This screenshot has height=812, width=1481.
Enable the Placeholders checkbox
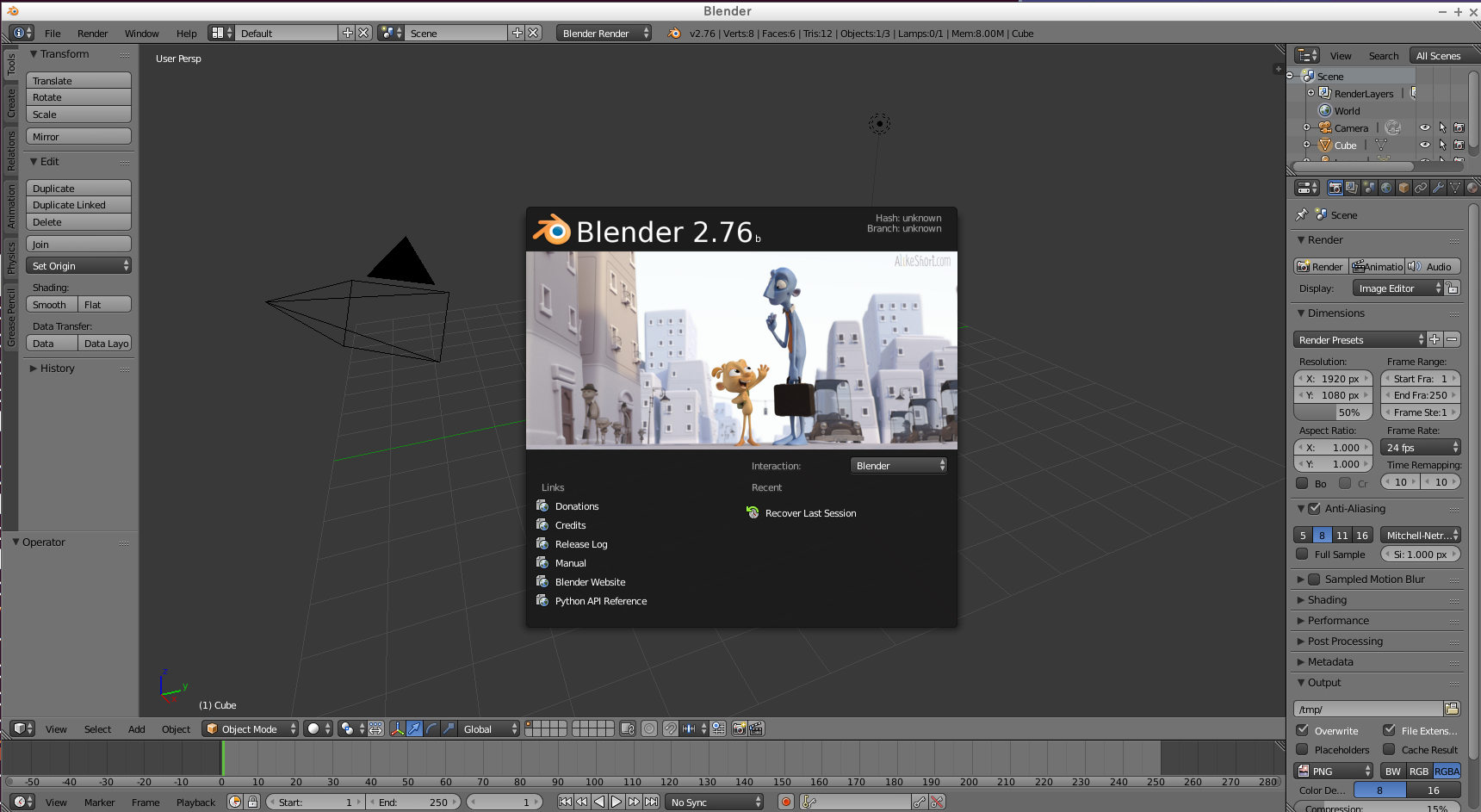click(x=1303, y=750)
